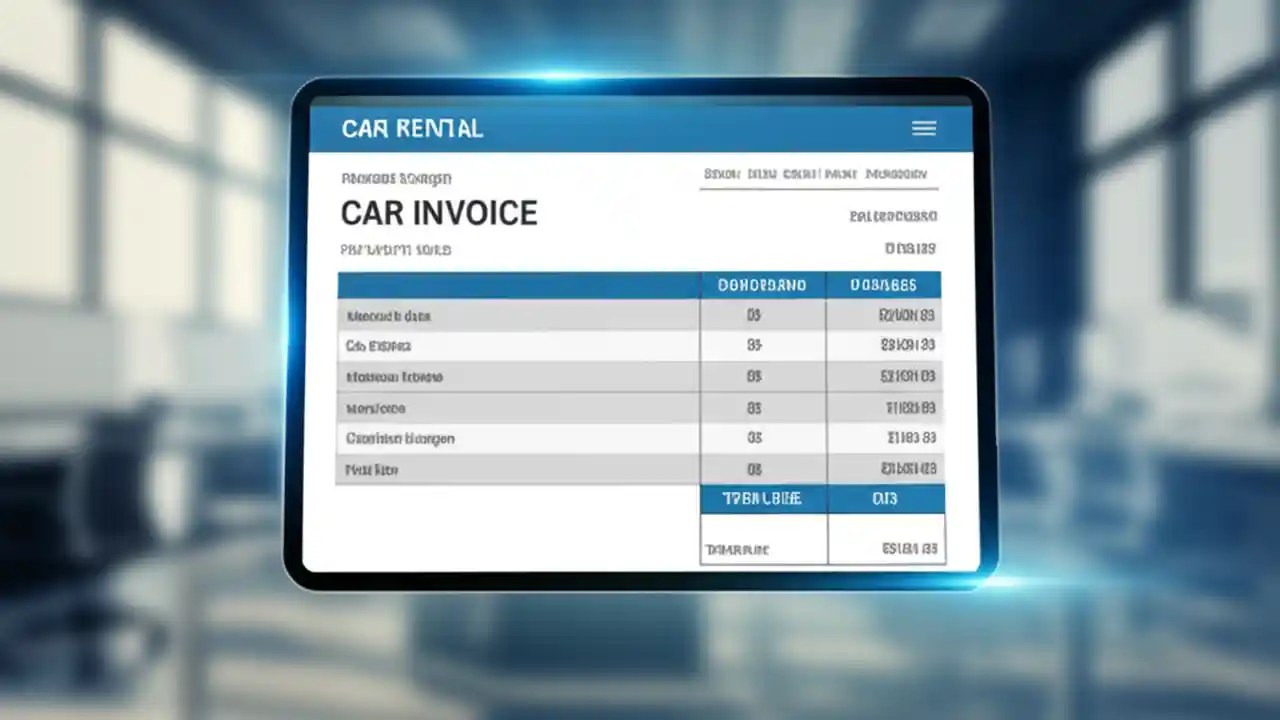Click the amounts column header in the table

point(884,285)
